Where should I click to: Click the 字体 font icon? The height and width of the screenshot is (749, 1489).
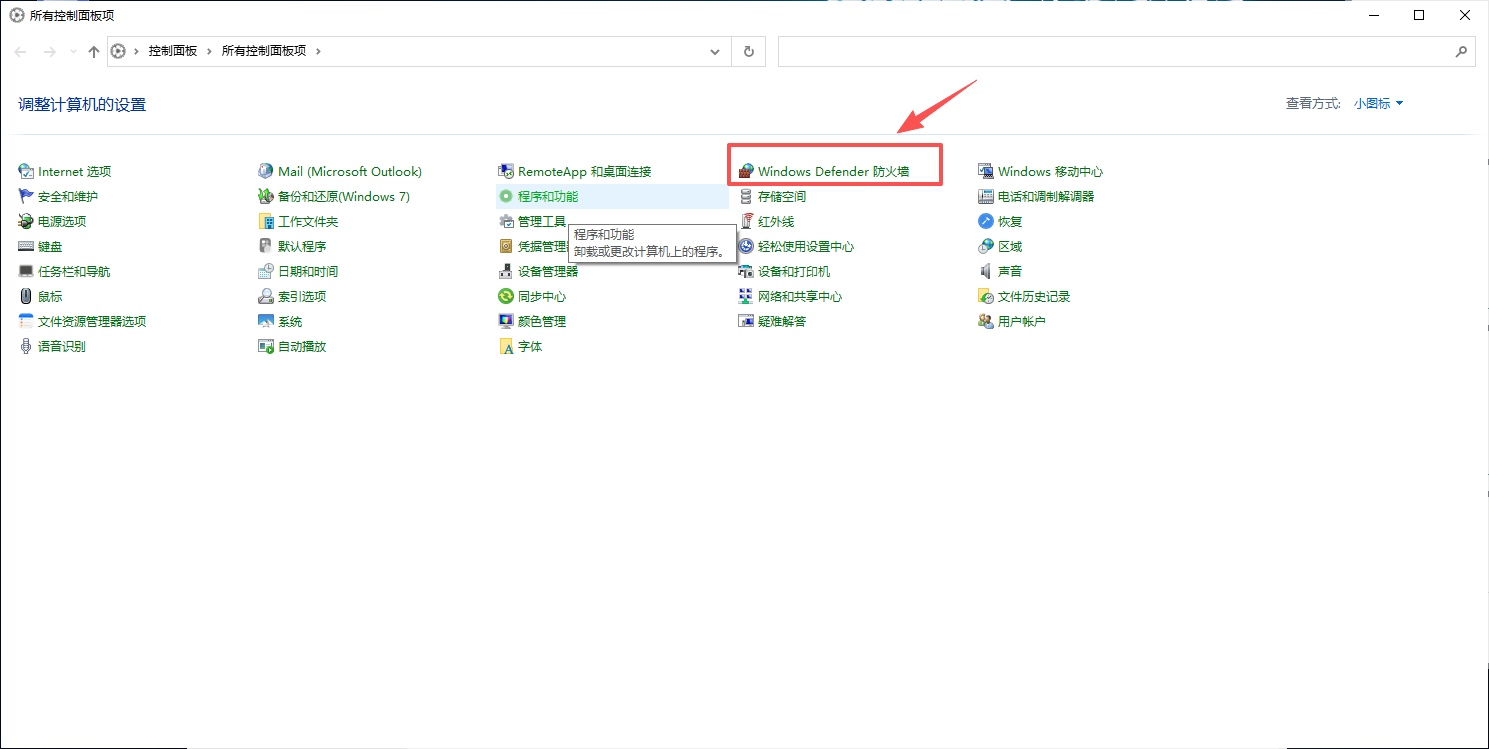(x=506, y=346)
